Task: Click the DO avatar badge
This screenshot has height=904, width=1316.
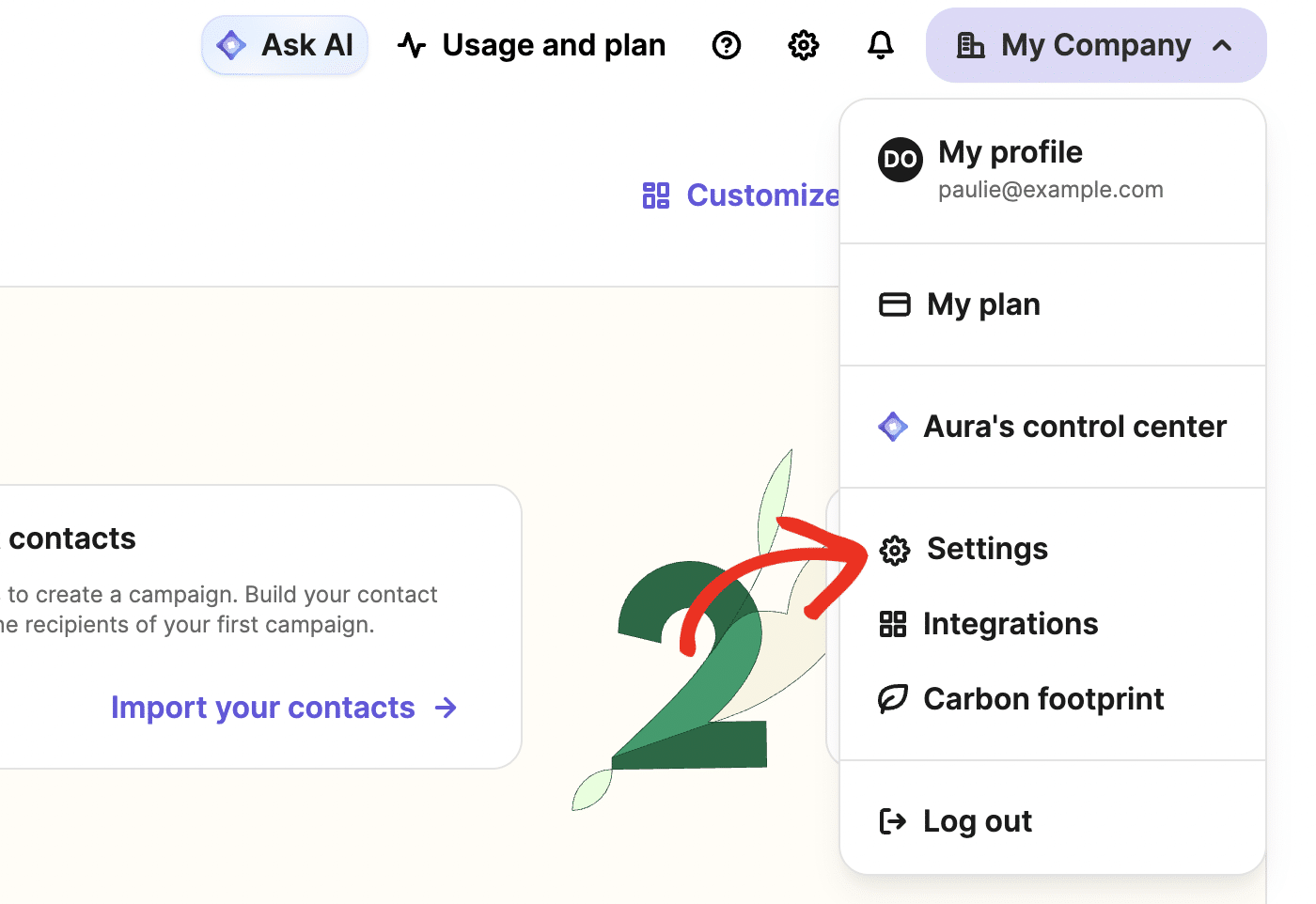Action: (x=900, y=160)
